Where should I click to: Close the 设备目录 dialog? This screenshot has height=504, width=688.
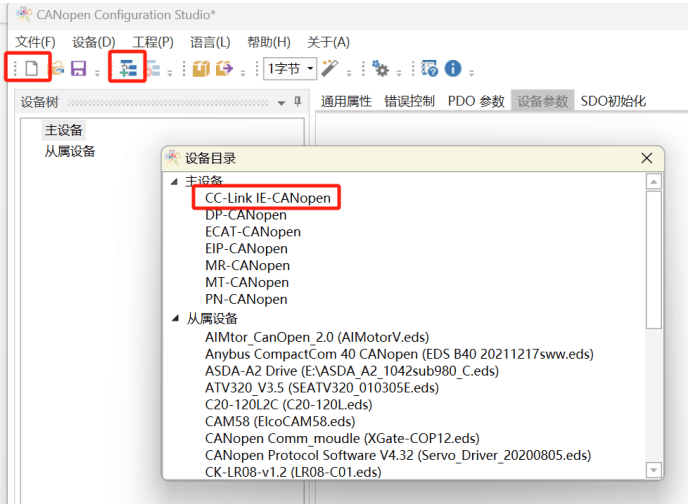pyautogui.click(x=646, y=158)
